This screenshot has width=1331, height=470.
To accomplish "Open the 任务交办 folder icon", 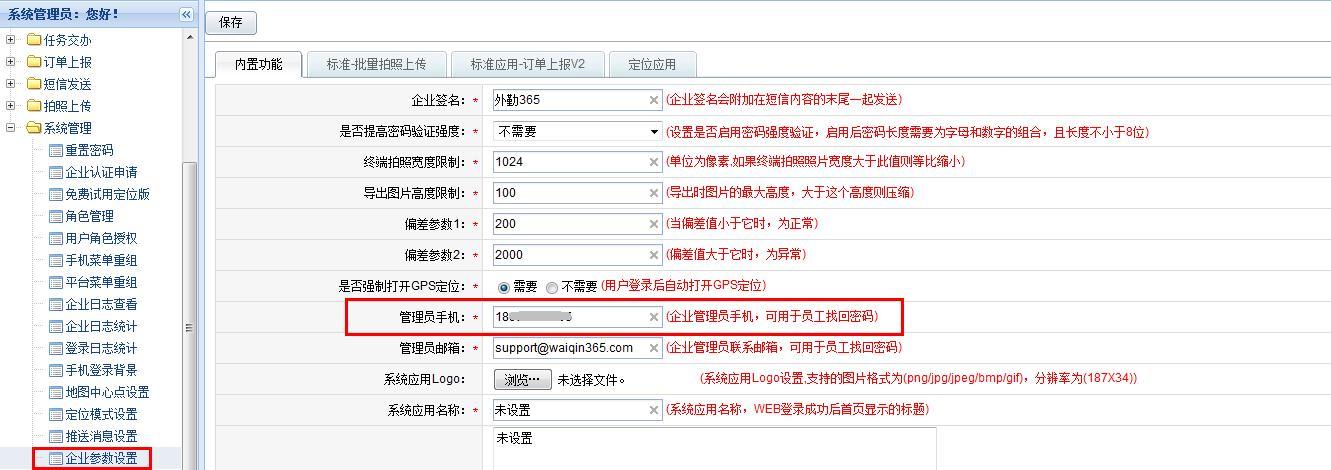I will [x=34, y=40].
